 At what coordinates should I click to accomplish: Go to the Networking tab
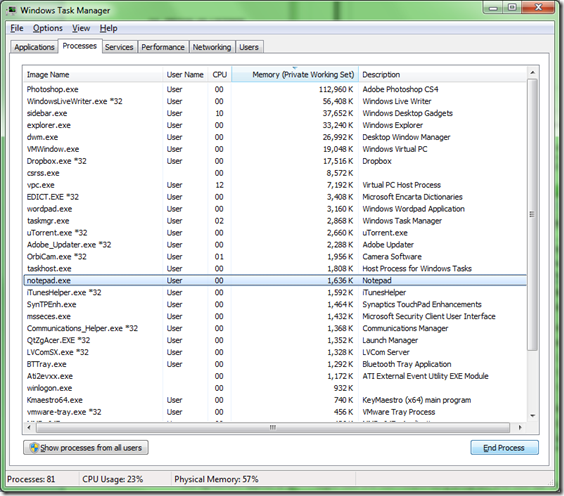coord(212,47)
